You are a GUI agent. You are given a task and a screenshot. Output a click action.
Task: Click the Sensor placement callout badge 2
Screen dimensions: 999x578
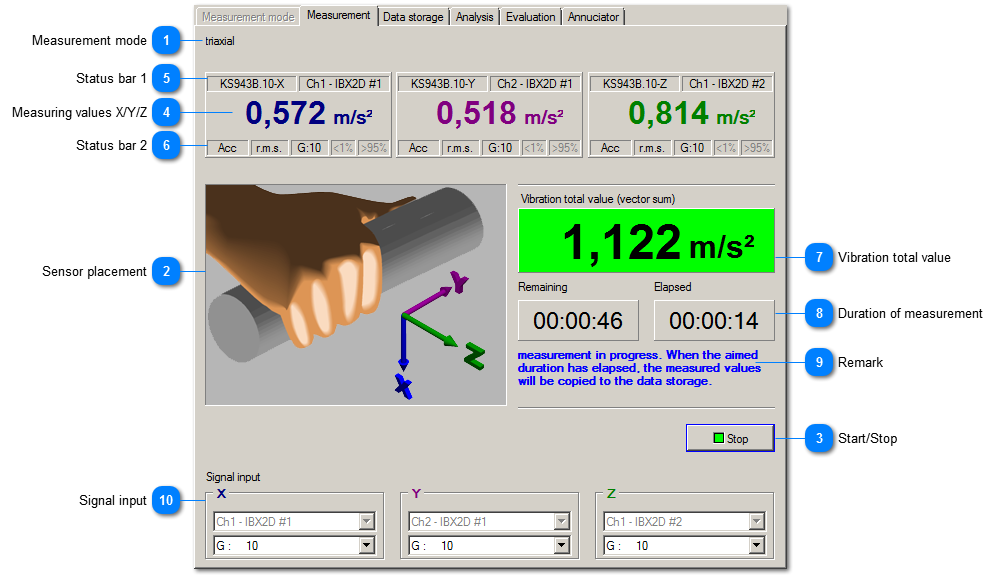(166, 271)
